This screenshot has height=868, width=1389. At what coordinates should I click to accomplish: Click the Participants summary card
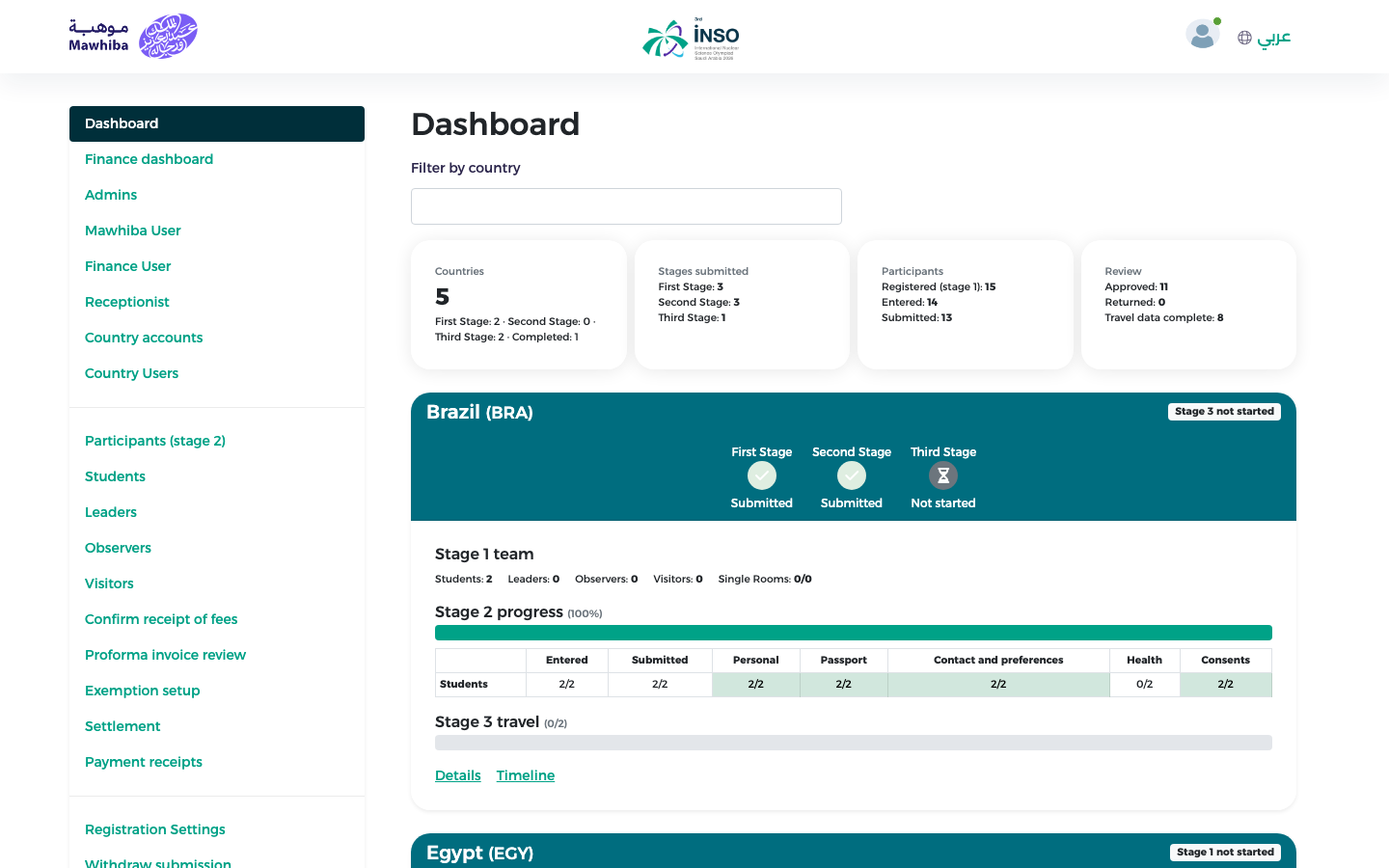coord(966,305)
